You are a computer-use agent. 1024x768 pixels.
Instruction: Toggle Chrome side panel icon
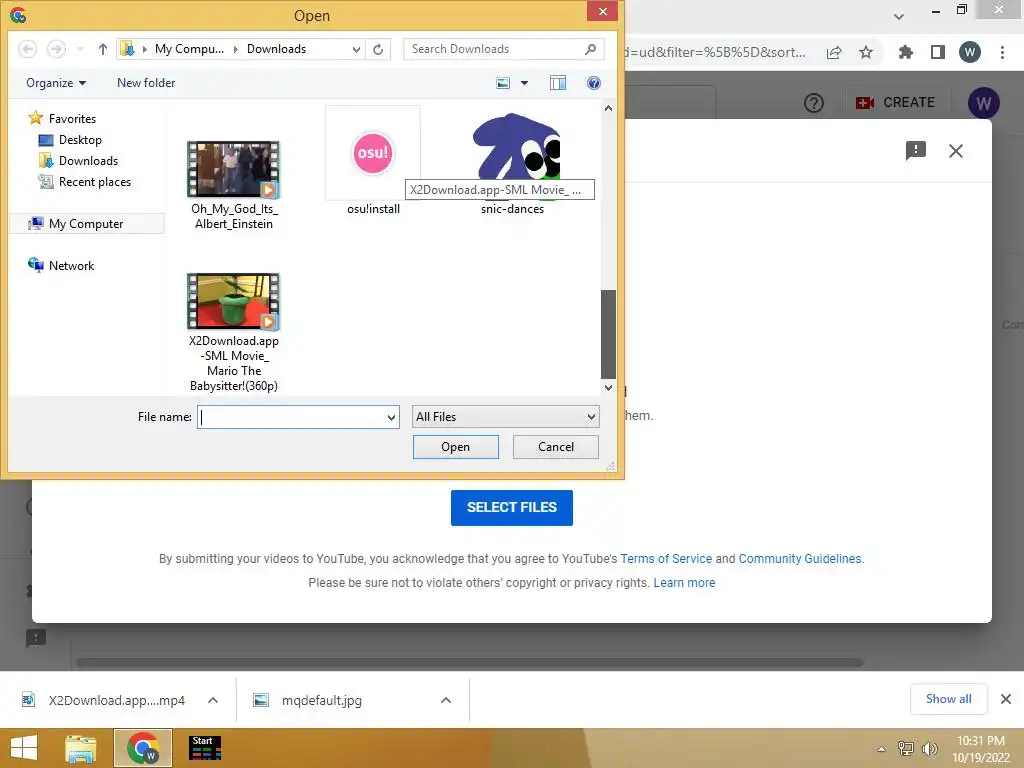click(938, 52)
